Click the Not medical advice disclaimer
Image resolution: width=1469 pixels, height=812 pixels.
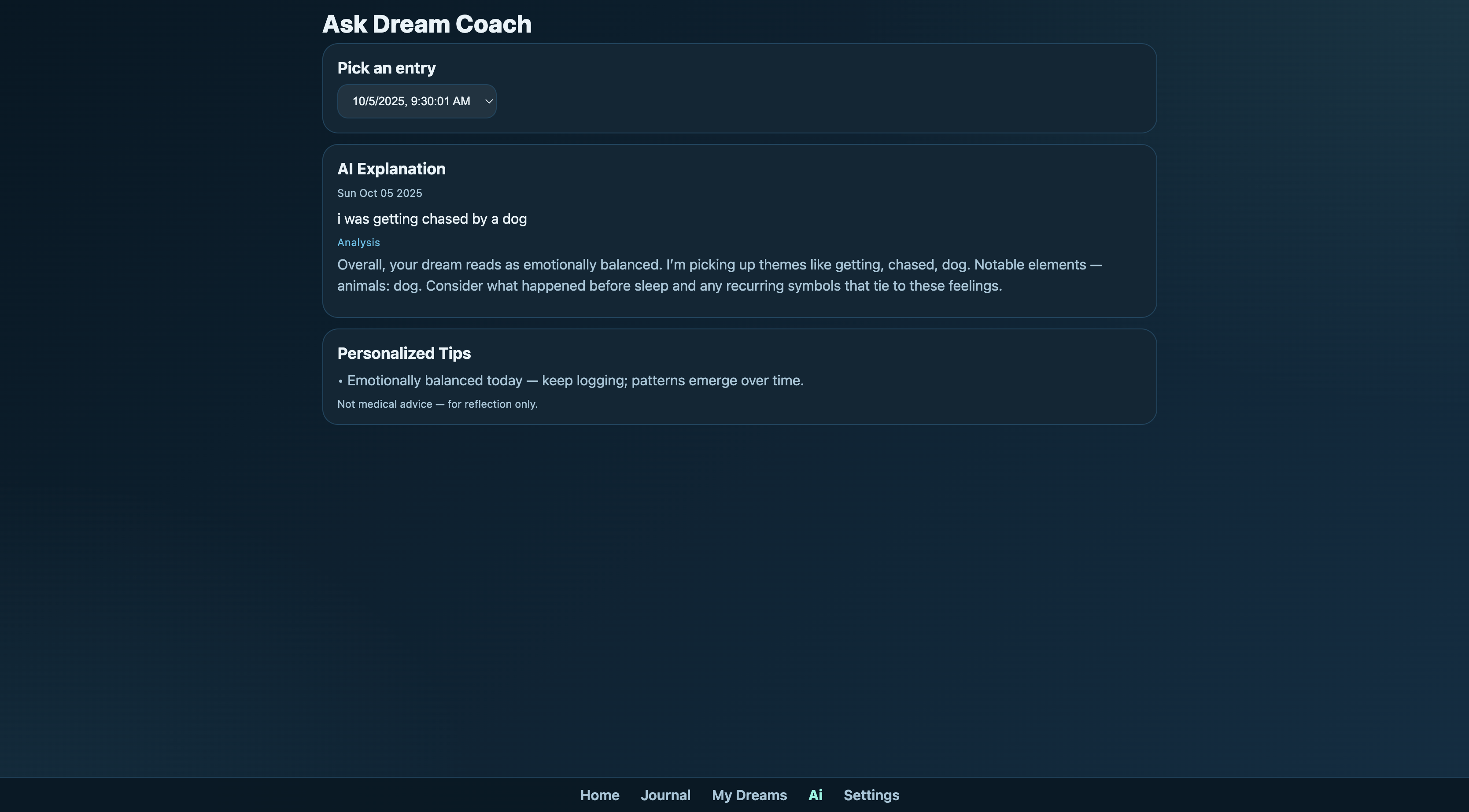pyautogui.click(x=437, y=404)
